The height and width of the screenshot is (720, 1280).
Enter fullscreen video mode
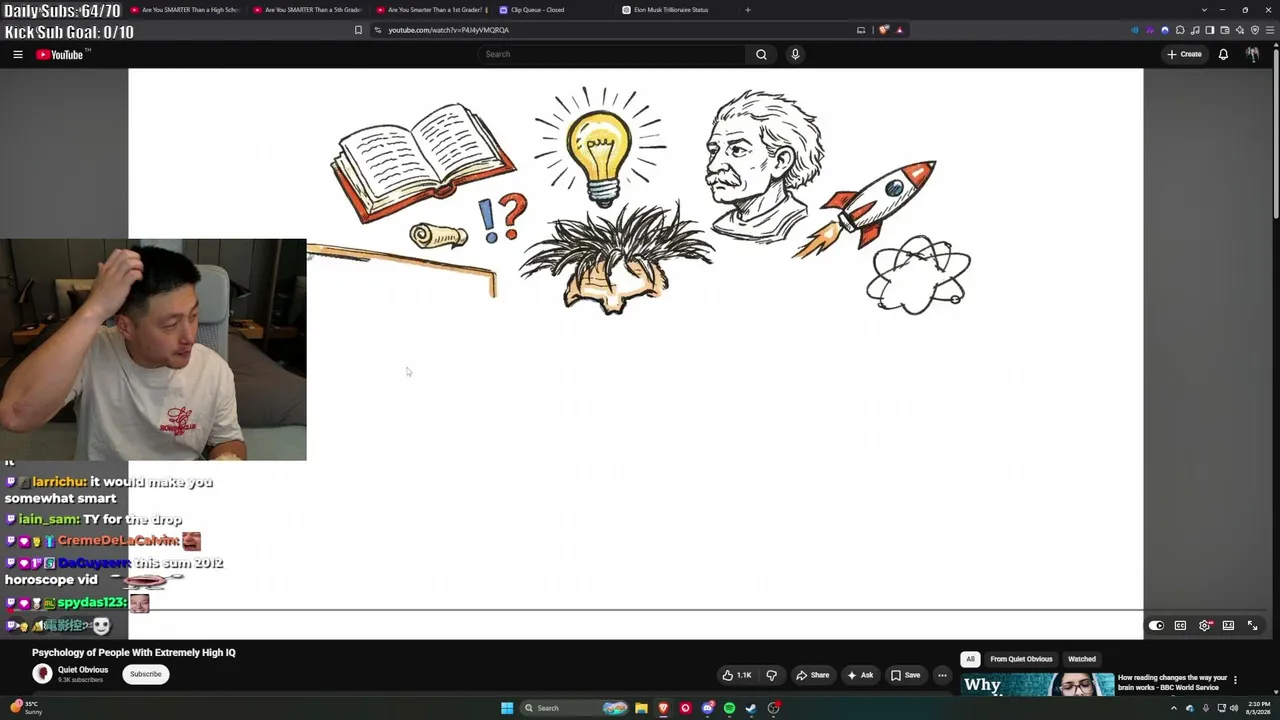coord(1252,626)
